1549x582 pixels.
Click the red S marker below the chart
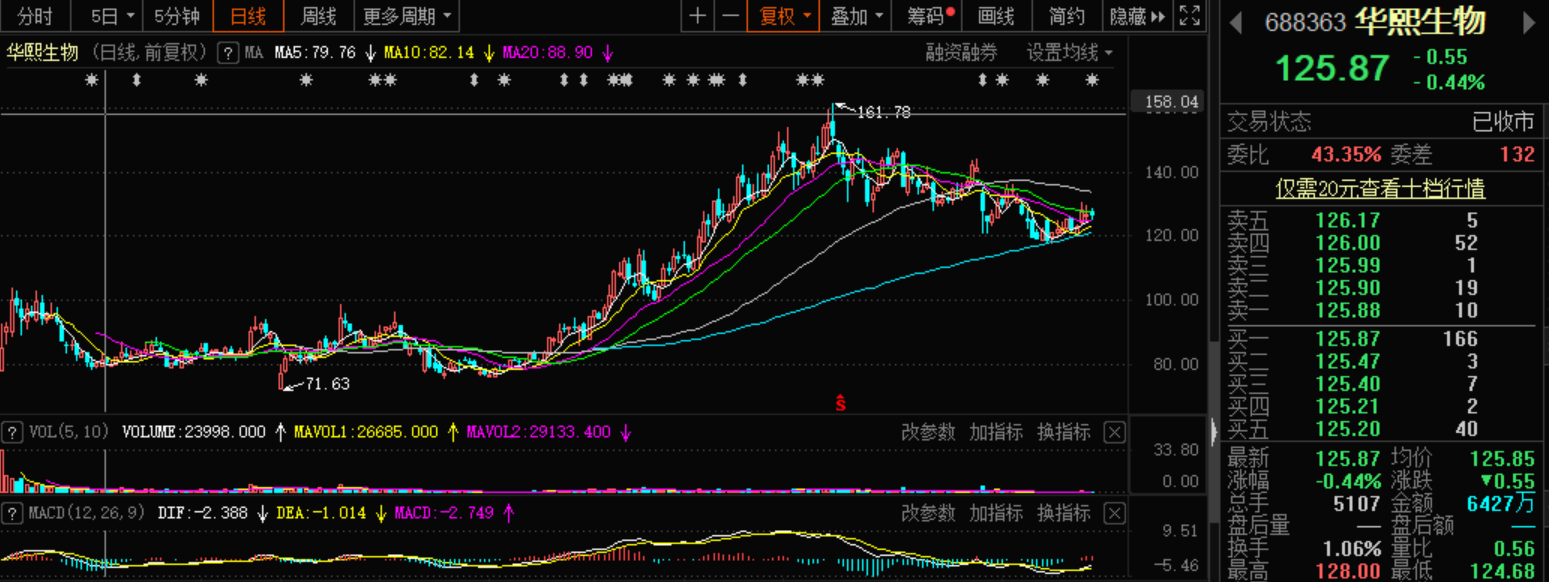[841, 403]
